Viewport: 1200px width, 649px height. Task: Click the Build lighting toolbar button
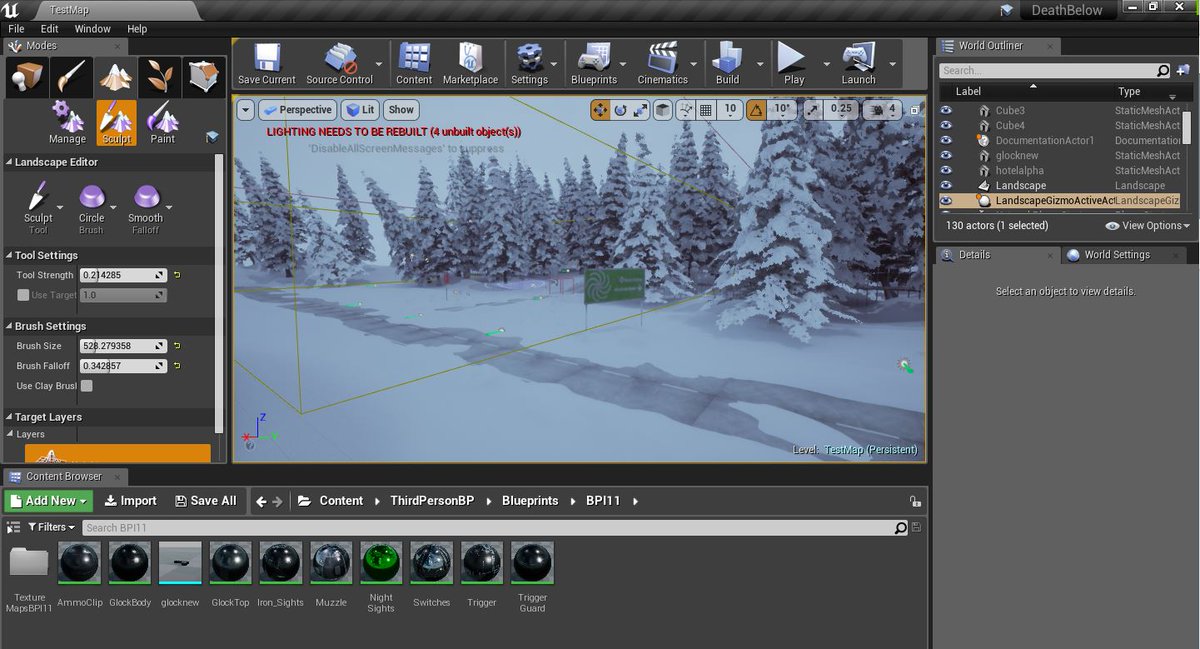click(727, 64)
